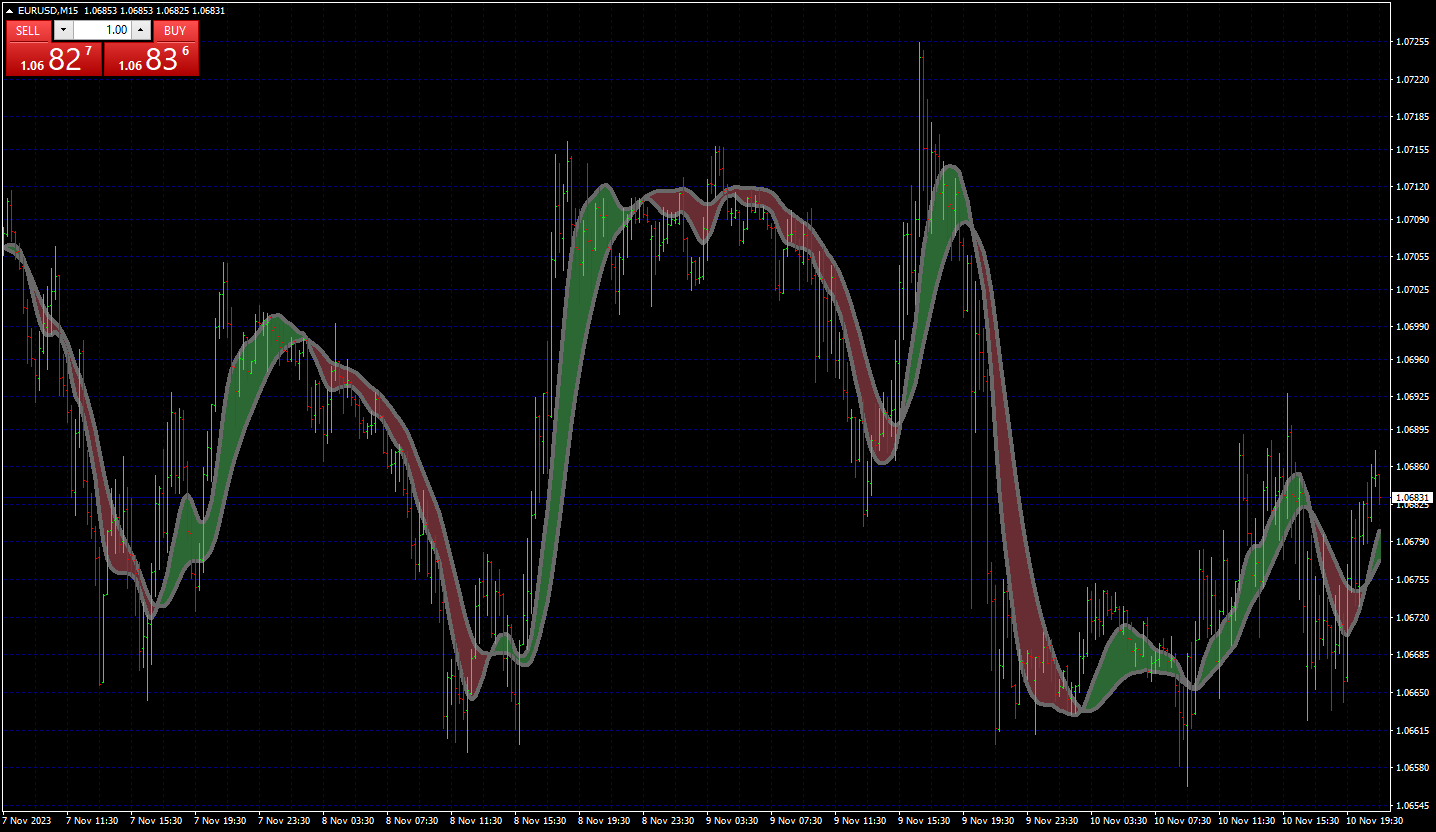Screen dimensions: 1436x832
Task: Click the EURUSD,M15 chart title text
Action: click(48, 10)
